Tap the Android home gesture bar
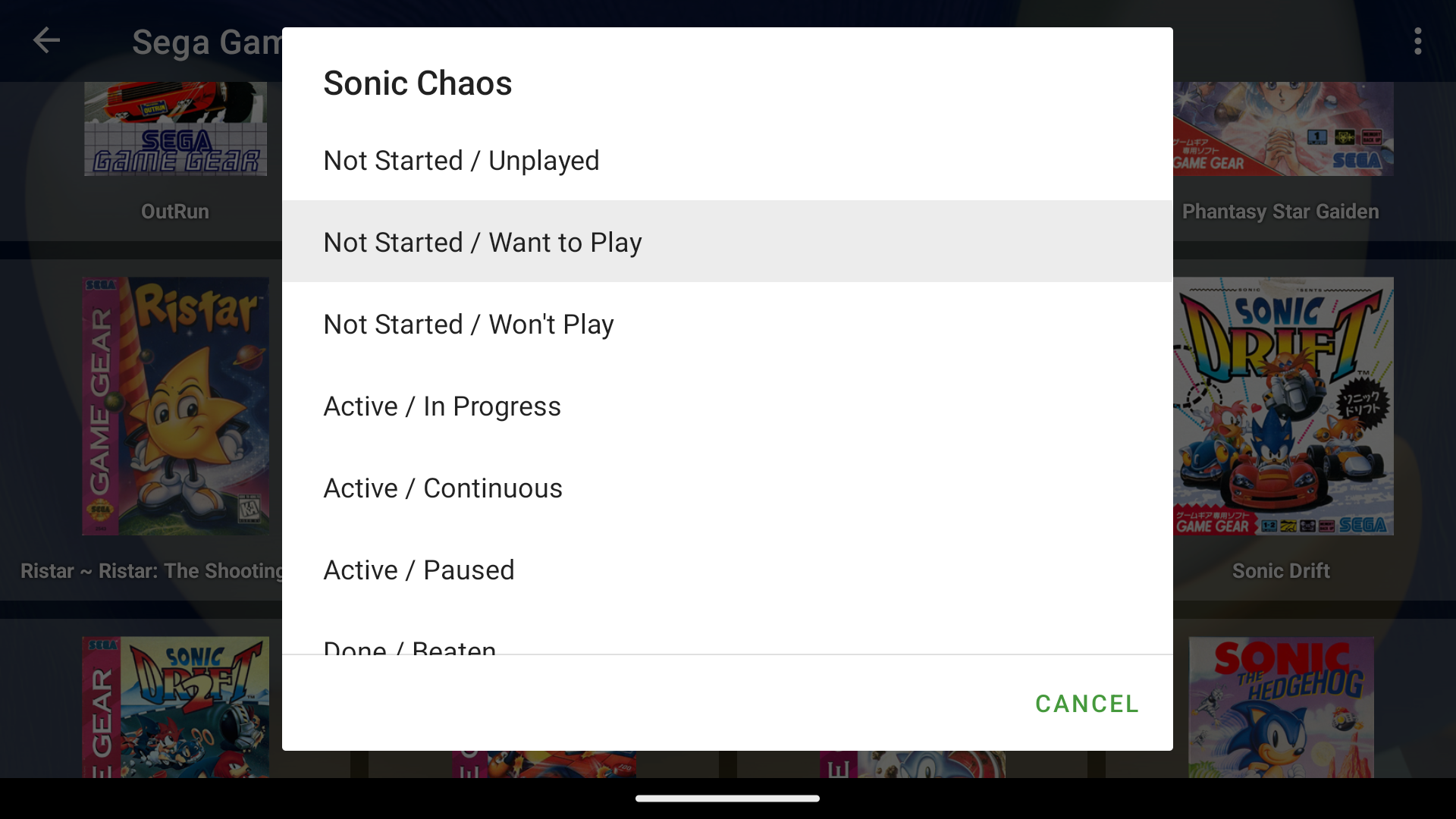The width and height of the screenshot is (1456, 819). (727, 798)
